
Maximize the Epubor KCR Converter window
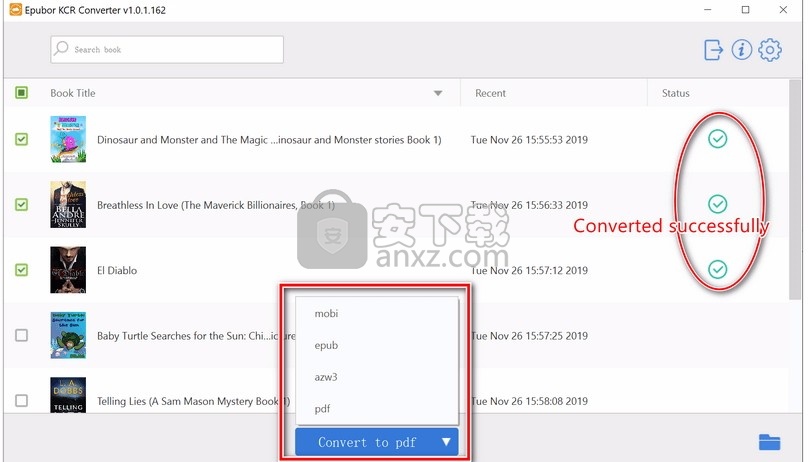745,10
